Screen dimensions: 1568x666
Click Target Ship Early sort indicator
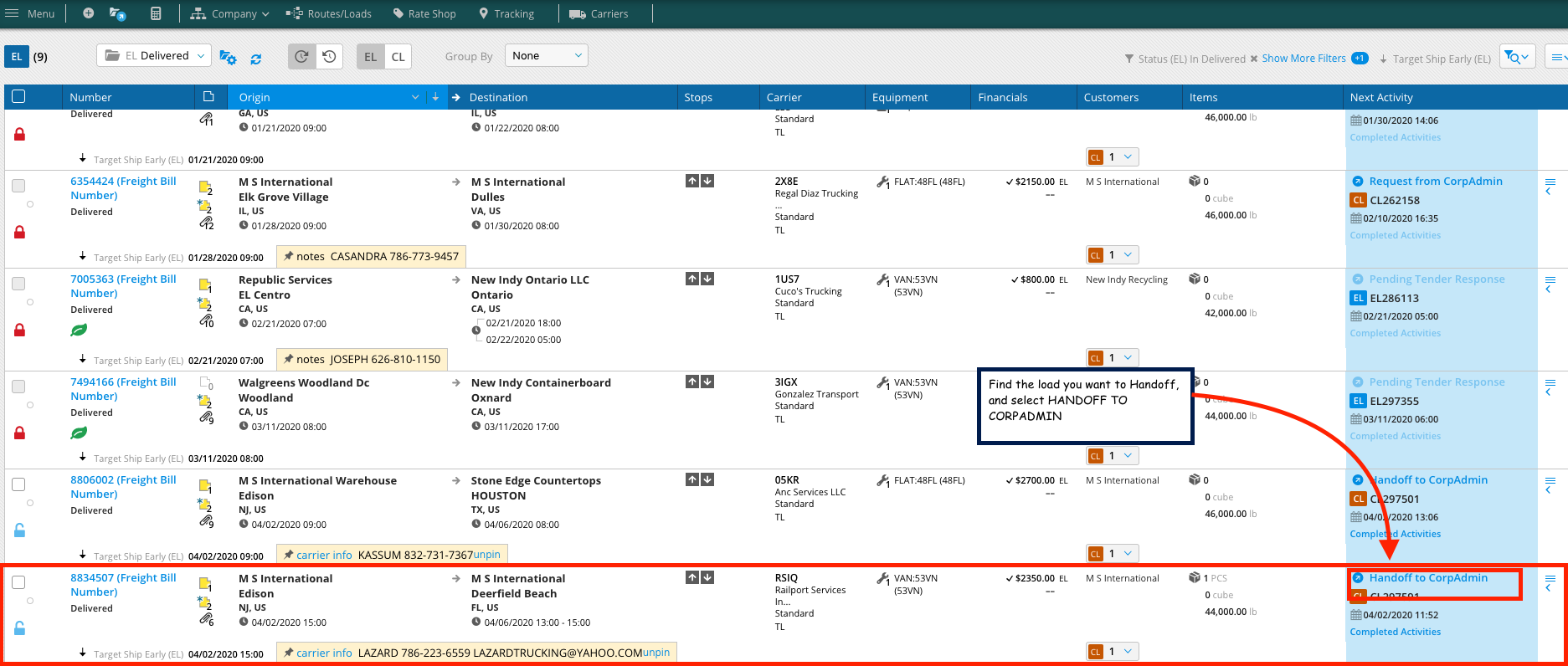pos(1435,59)
